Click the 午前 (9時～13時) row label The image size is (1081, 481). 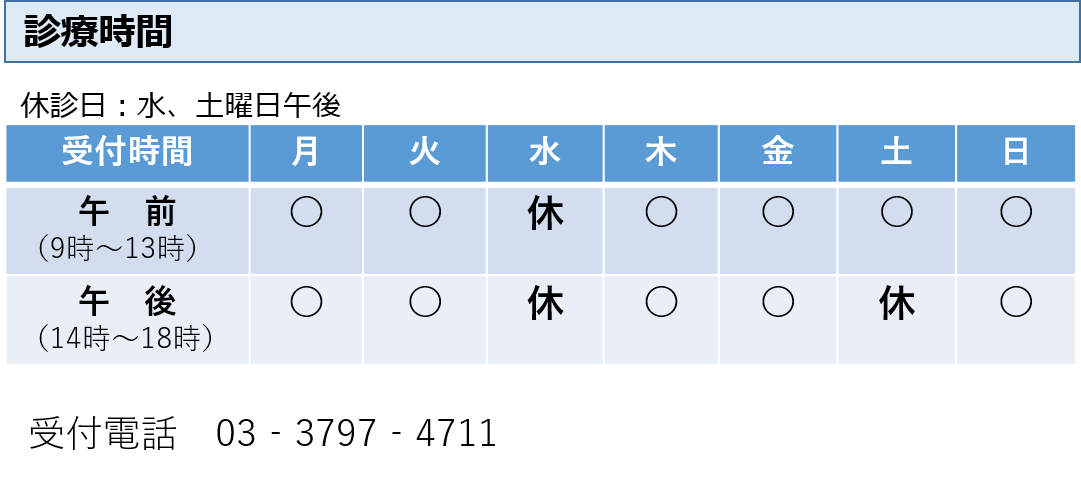[x=128, y=230]
